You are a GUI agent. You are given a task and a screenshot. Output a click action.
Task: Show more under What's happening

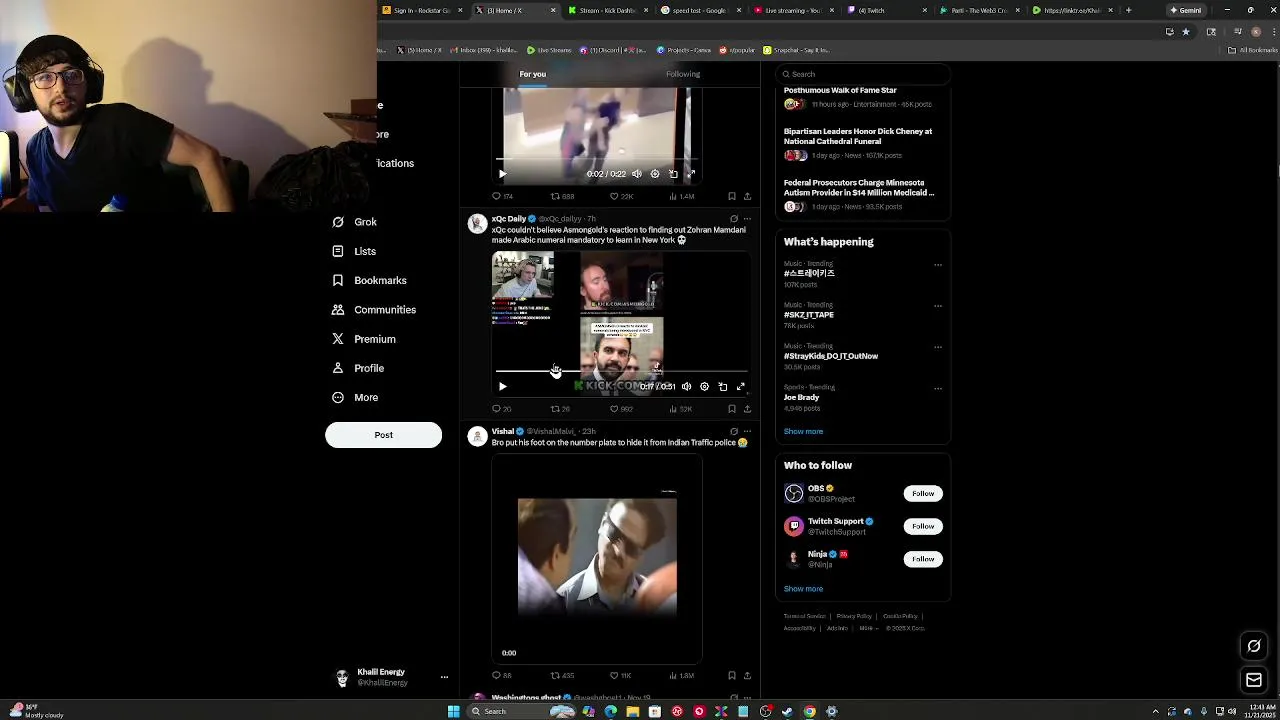coord(803,432)
